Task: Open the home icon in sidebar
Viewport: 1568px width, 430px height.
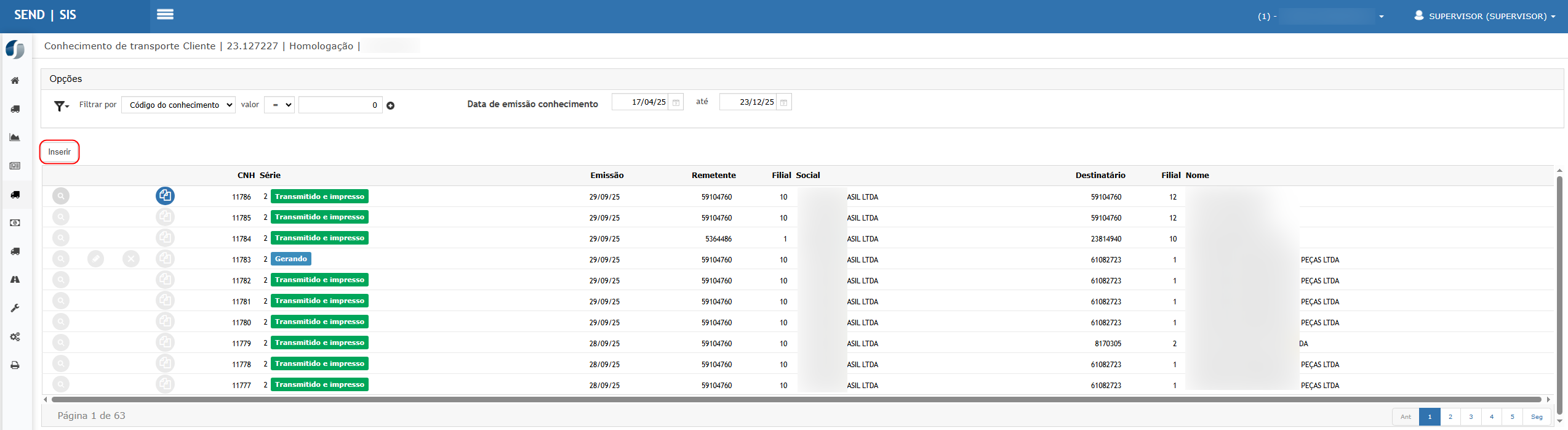Action: [15, 81]
